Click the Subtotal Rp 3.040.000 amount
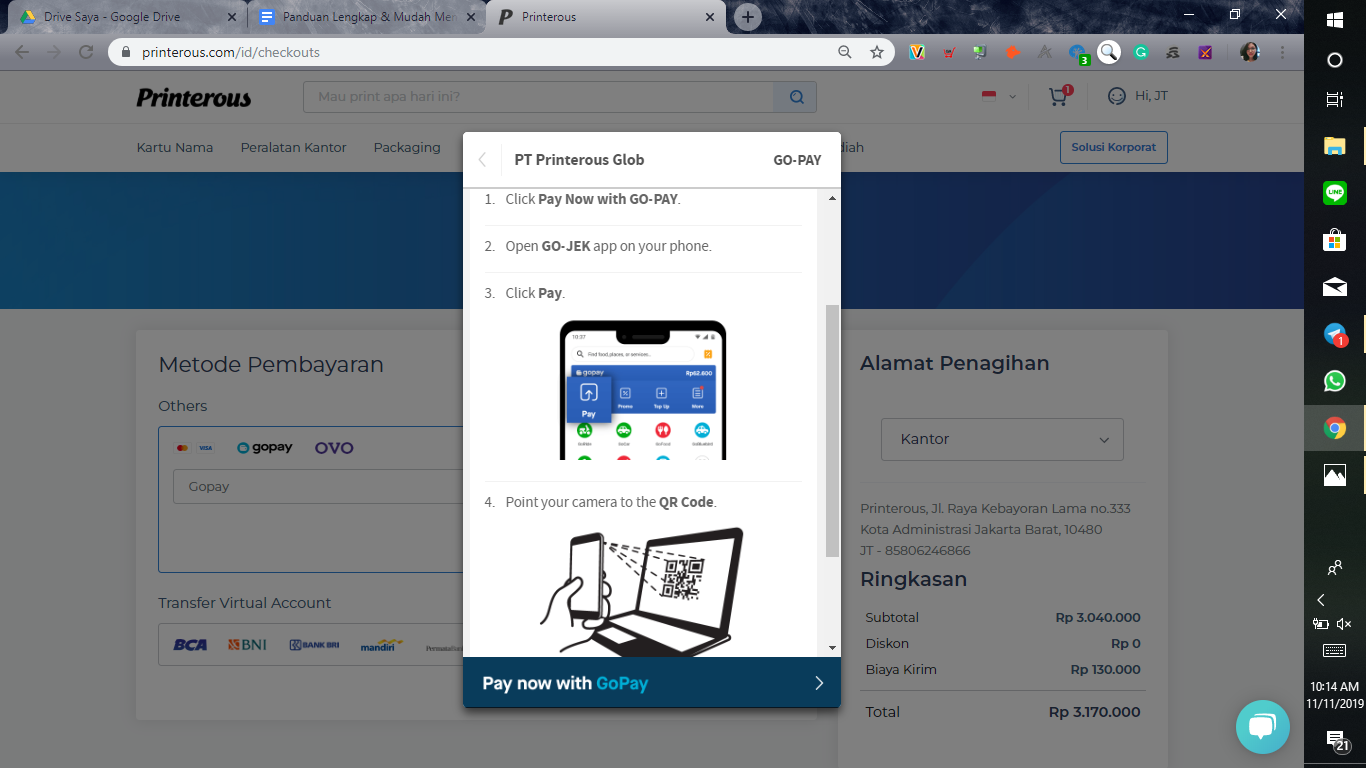1366x768 pixels. [1098, 617]
